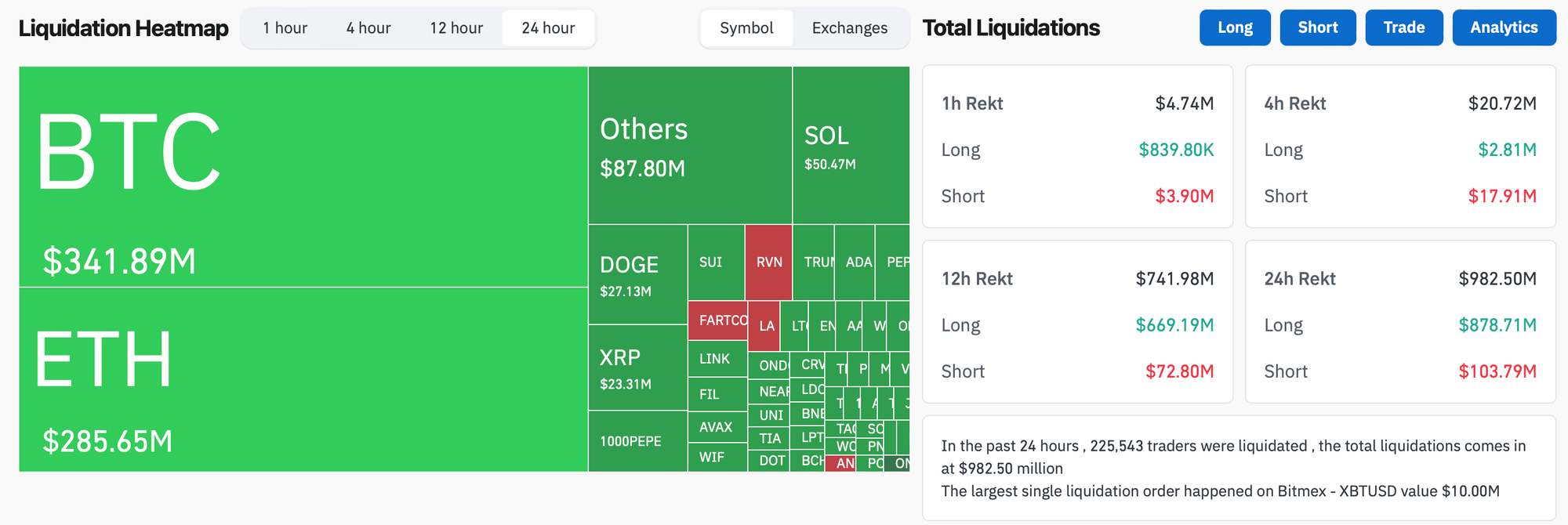Click the DOGE heatmap tile

click(x=637, y=274)
